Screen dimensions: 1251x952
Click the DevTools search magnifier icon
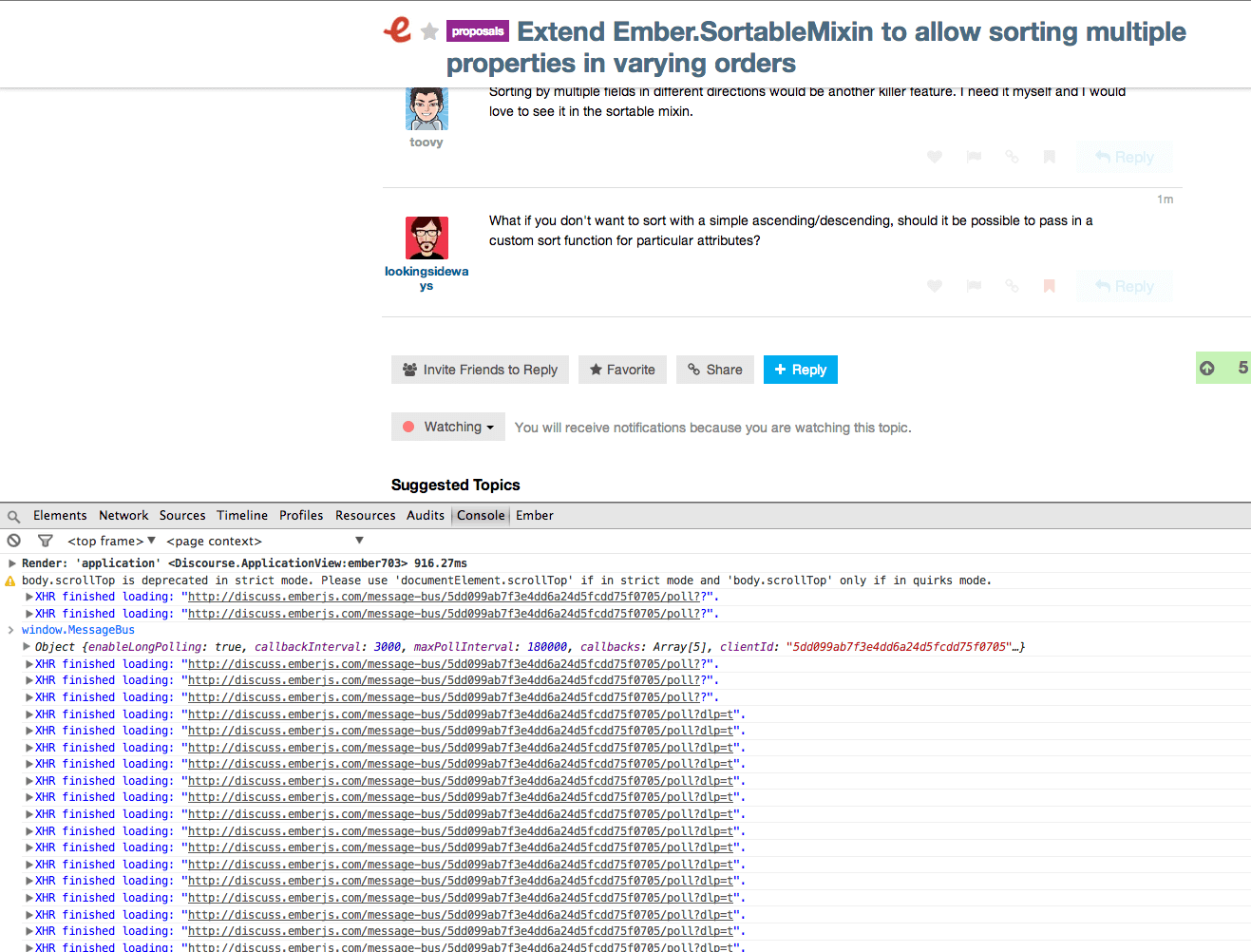coord(13,517)
